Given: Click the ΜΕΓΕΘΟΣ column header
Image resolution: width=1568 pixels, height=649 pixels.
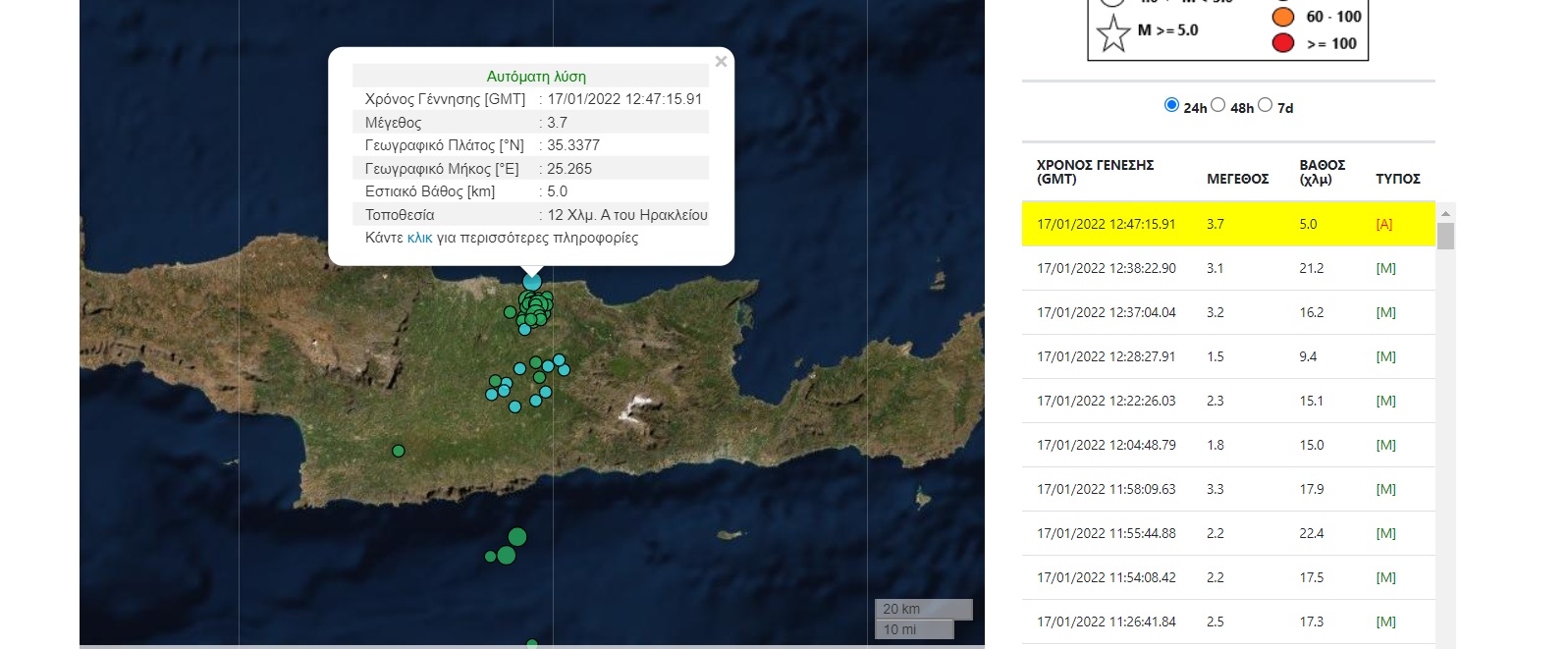Looking at the screenshot, I should [1237, 179].
